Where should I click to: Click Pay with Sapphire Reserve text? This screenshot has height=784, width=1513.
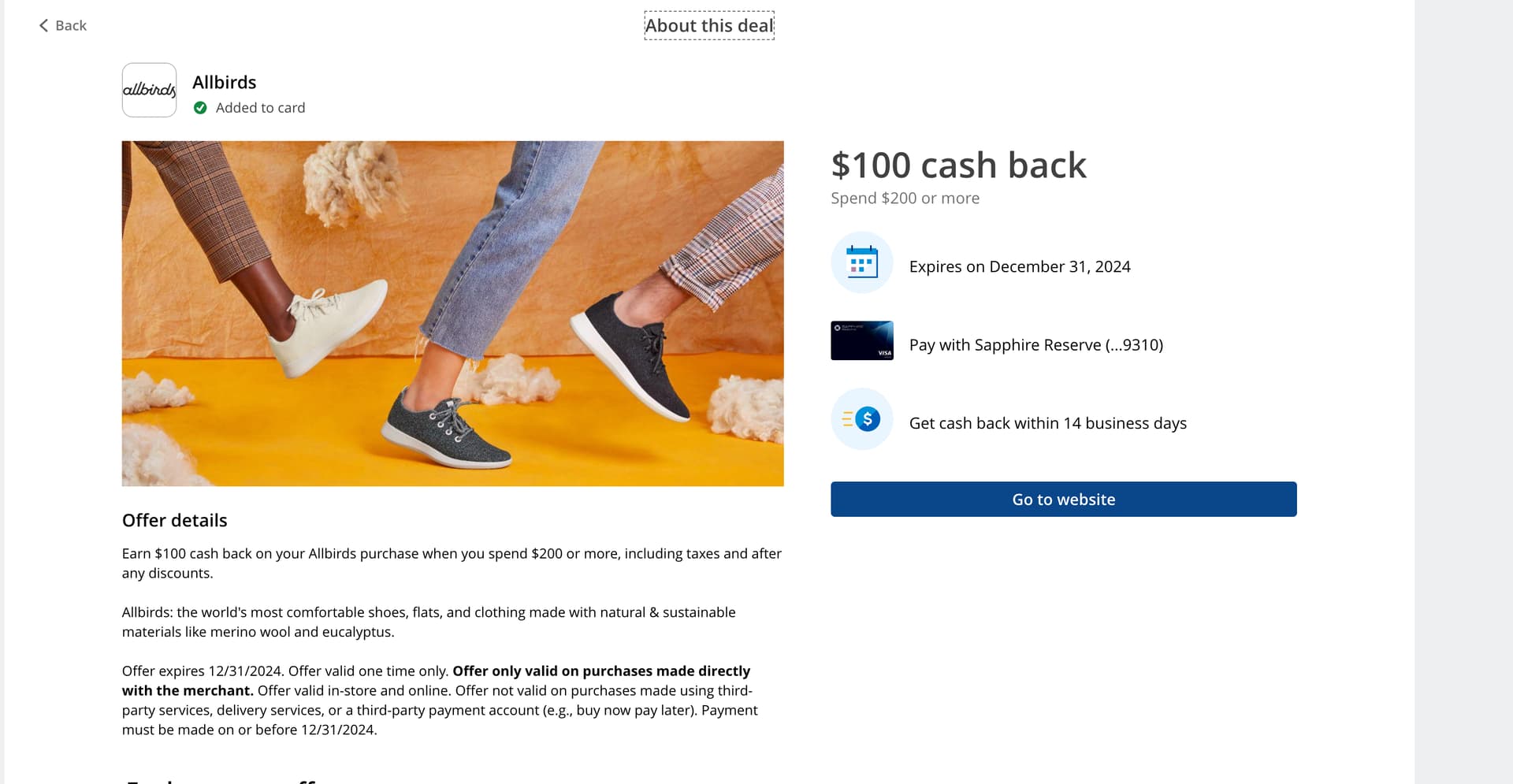pyautogui.click(x=1035, y=345)
